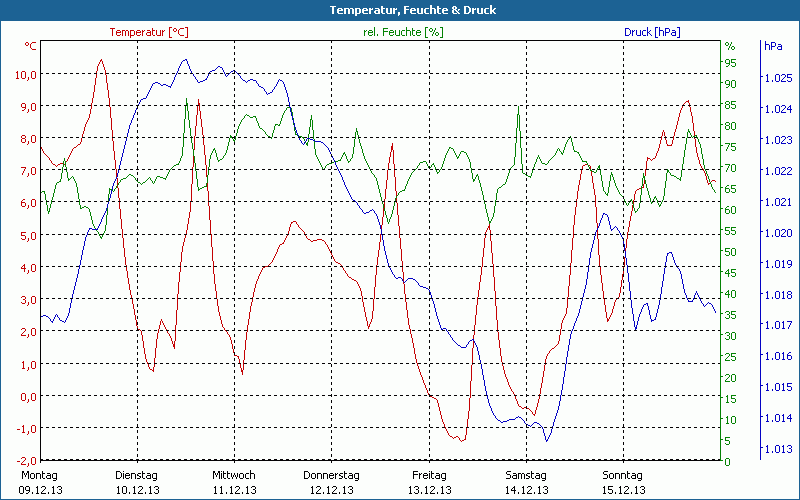Click the '1.013' pressure axis value

(778, 449)
